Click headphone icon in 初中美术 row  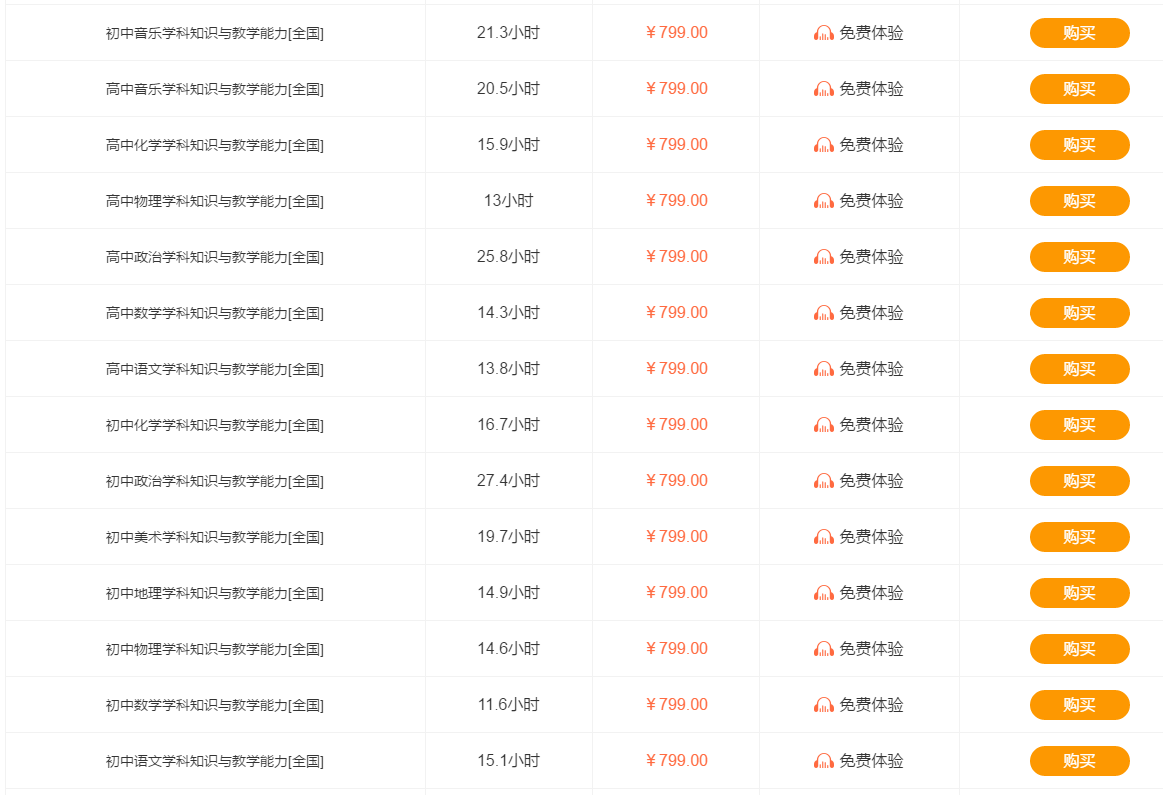[x=823, y=537]
